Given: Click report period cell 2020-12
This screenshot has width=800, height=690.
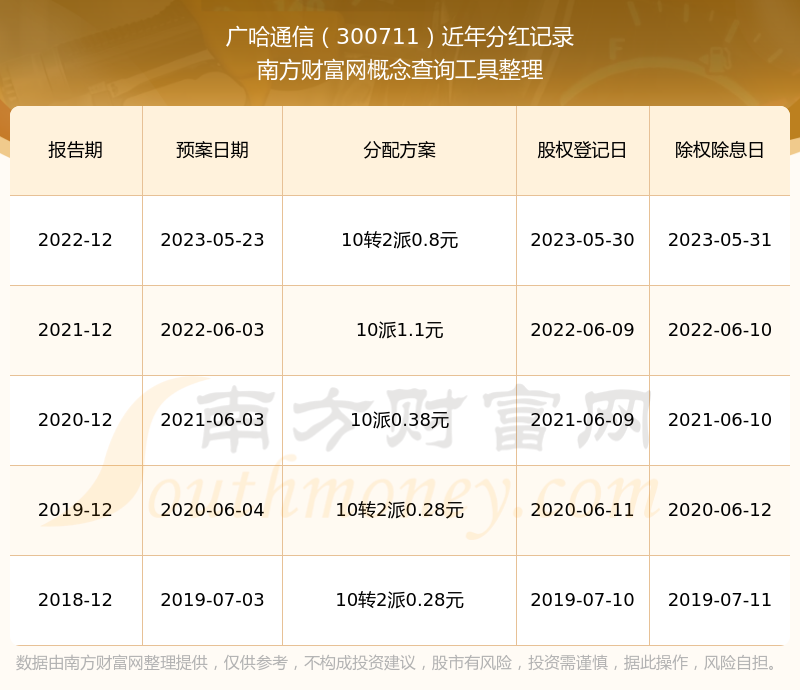Looking at the screenshot, I should [76, 420].
